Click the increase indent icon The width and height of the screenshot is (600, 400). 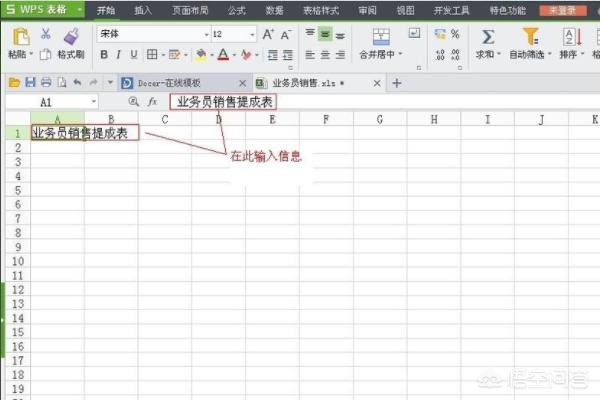(x=288, y=55)
